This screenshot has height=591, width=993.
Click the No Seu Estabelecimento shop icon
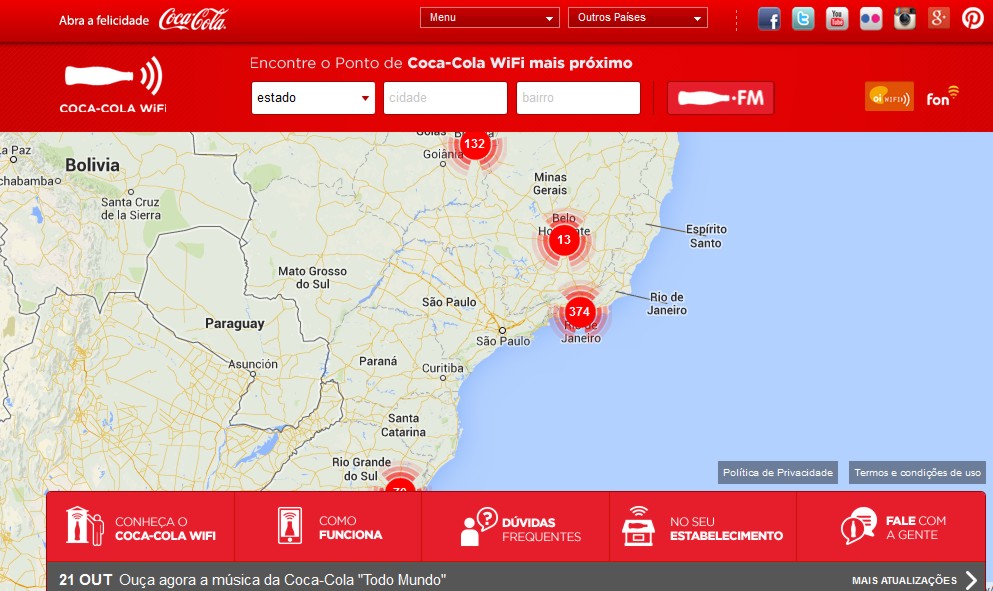(x=638, y=526)
